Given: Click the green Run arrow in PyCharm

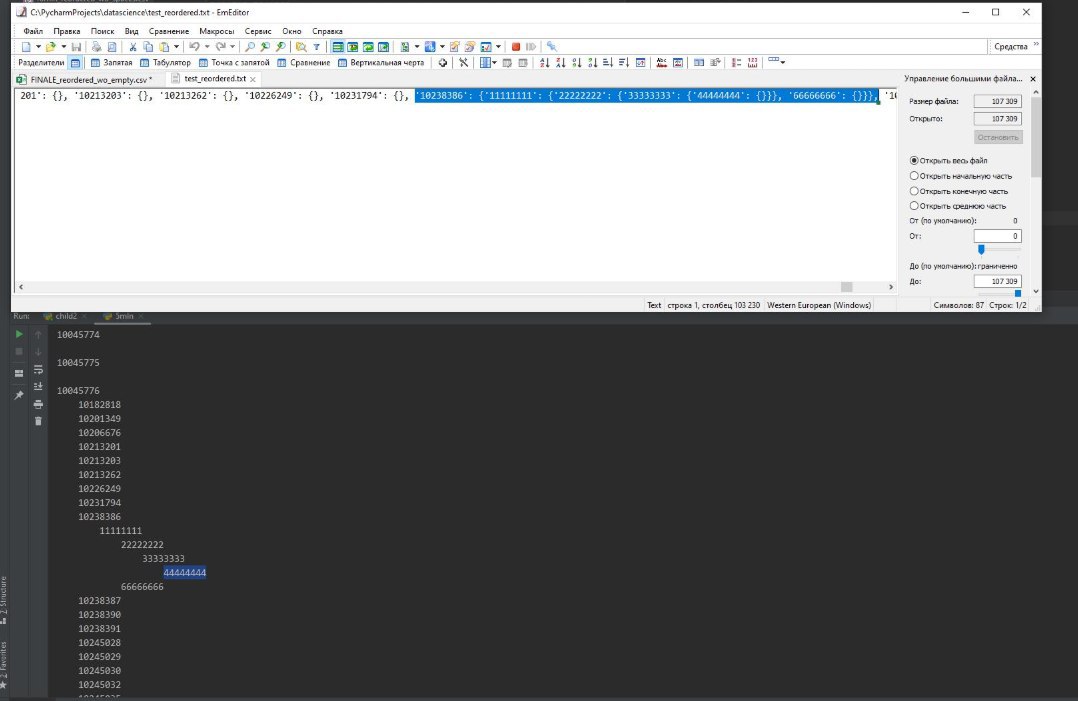Looking at the screenshot, I should click(19, 334).
